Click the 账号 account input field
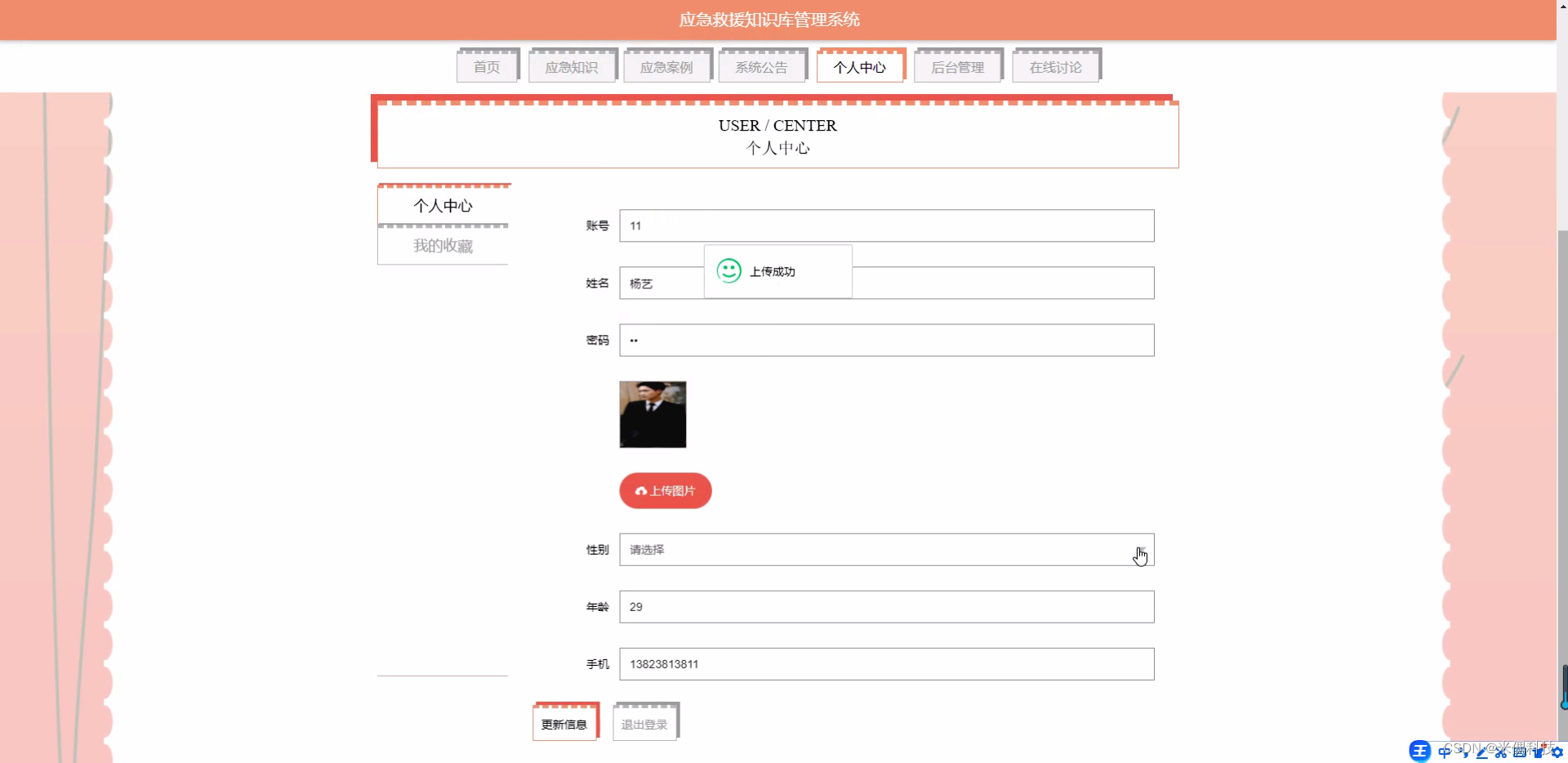 887,225
